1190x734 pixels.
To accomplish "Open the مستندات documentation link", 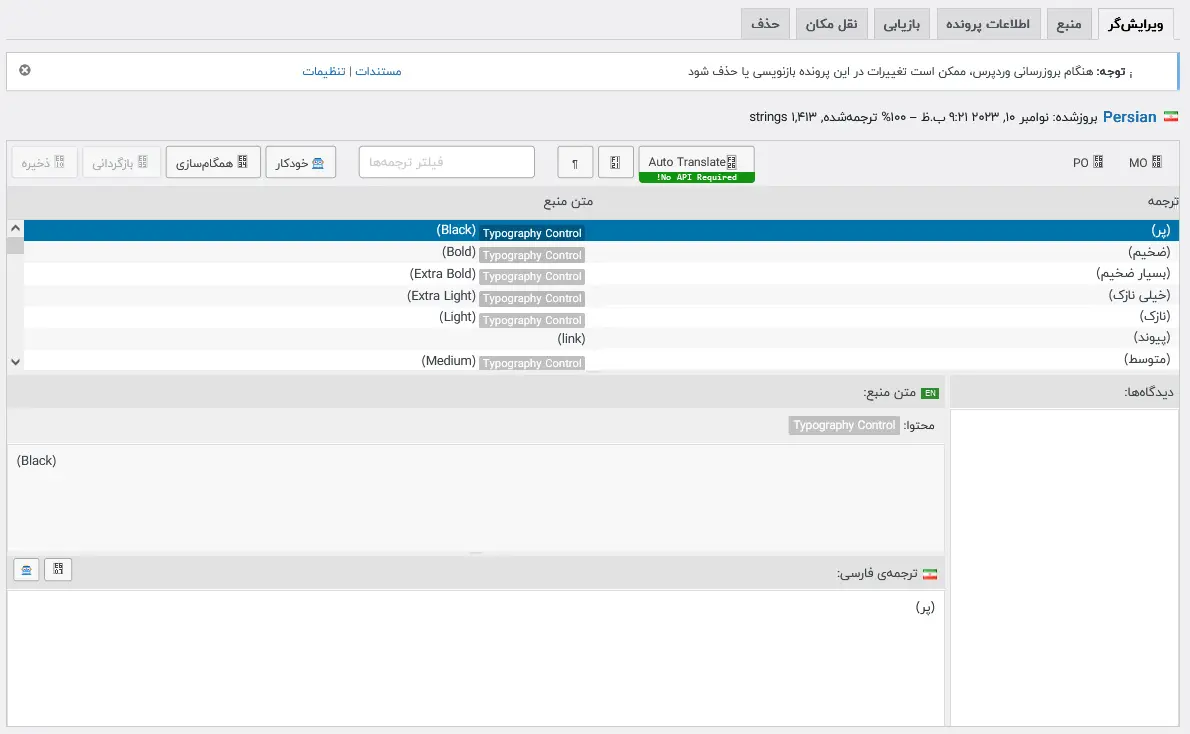I will [379, 71].
